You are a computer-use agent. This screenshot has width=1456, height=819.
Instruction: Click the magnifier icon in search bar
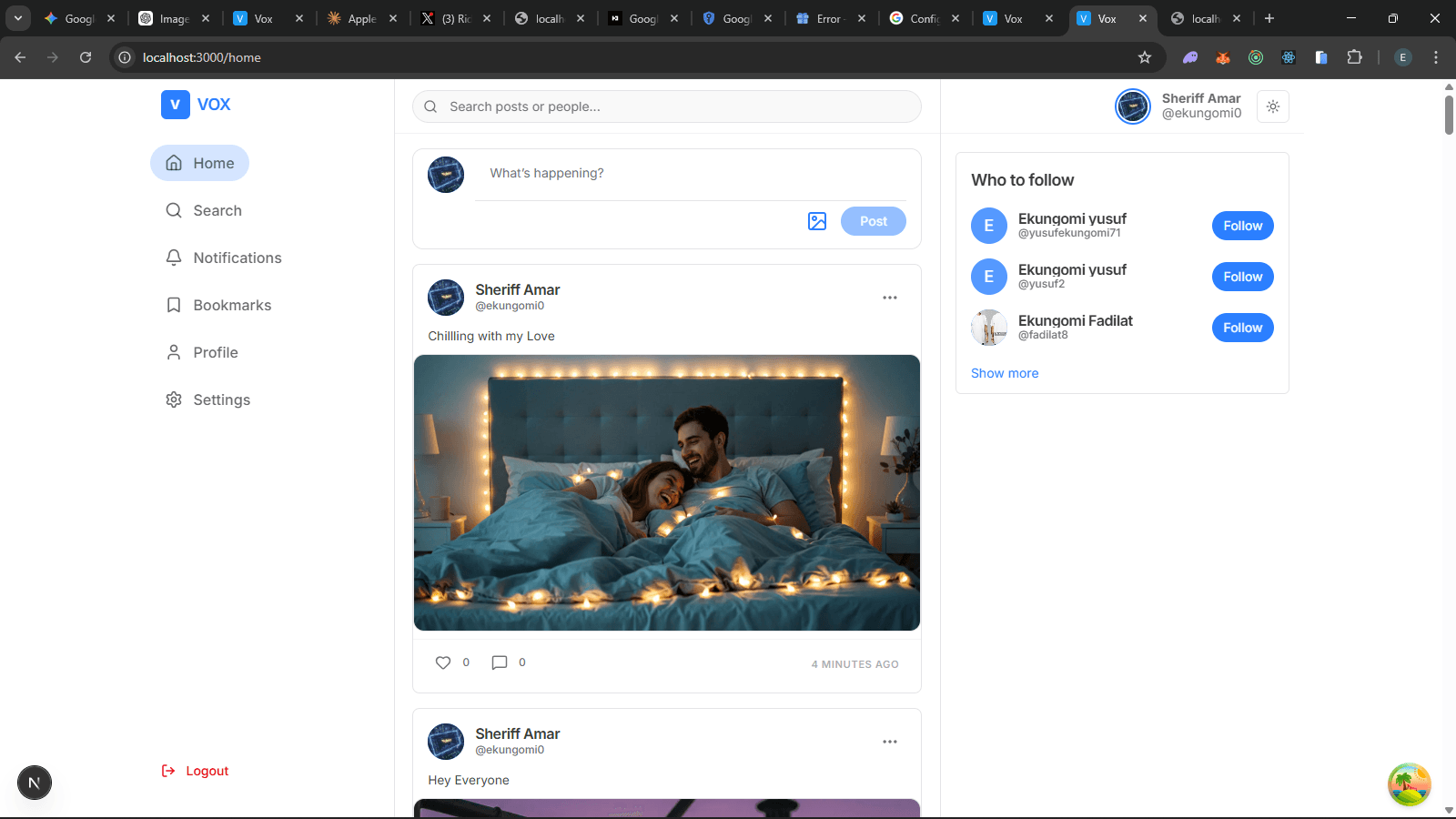(x=431, y=106)
